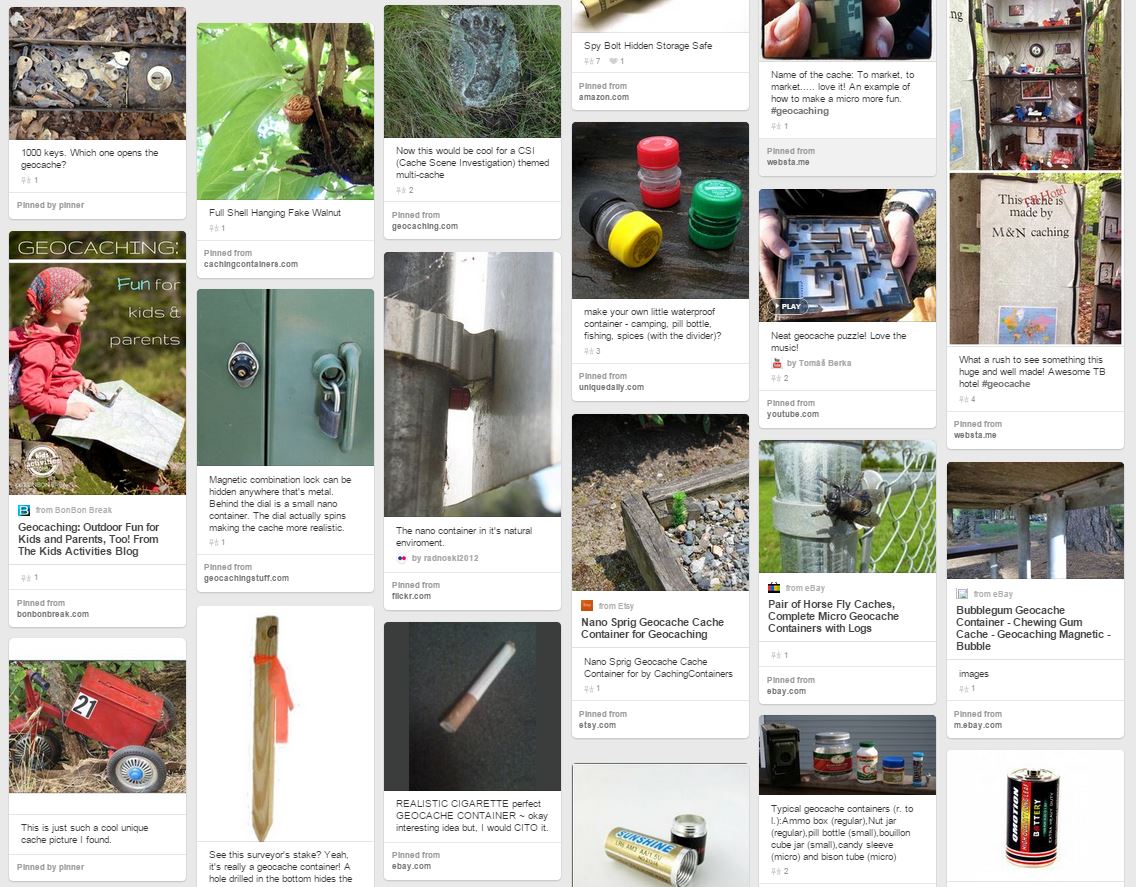Screen dimensions: 1136x887
Task: Open the 1000 keys geocache photo
Action: pyautogui.click(x=97, y=73)
